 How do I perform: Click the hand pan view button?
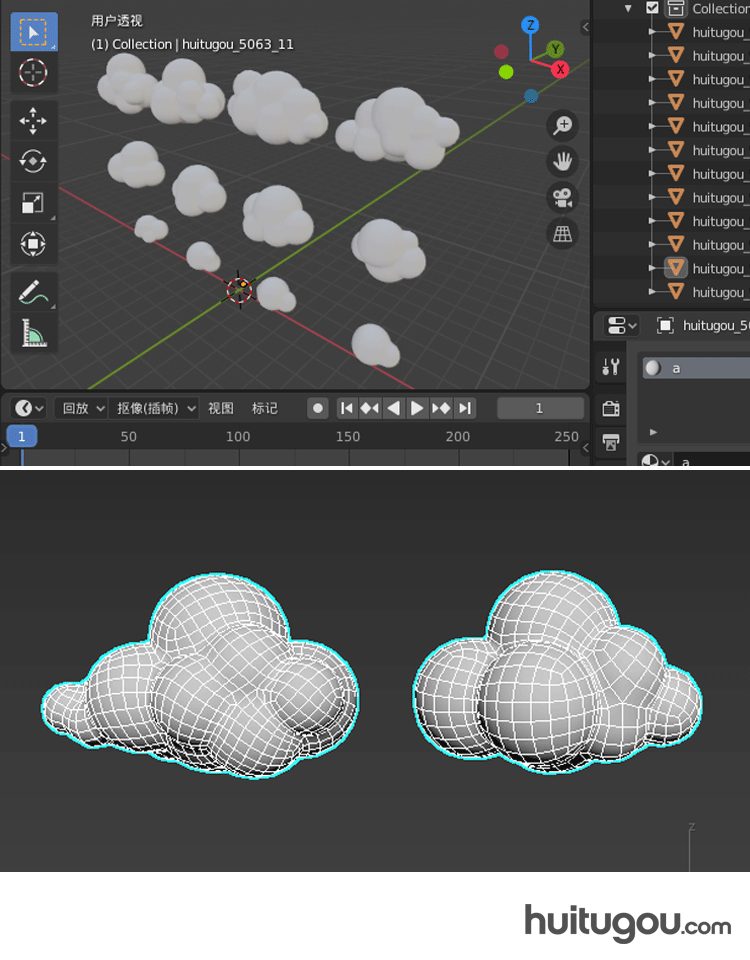pos(563,161)
